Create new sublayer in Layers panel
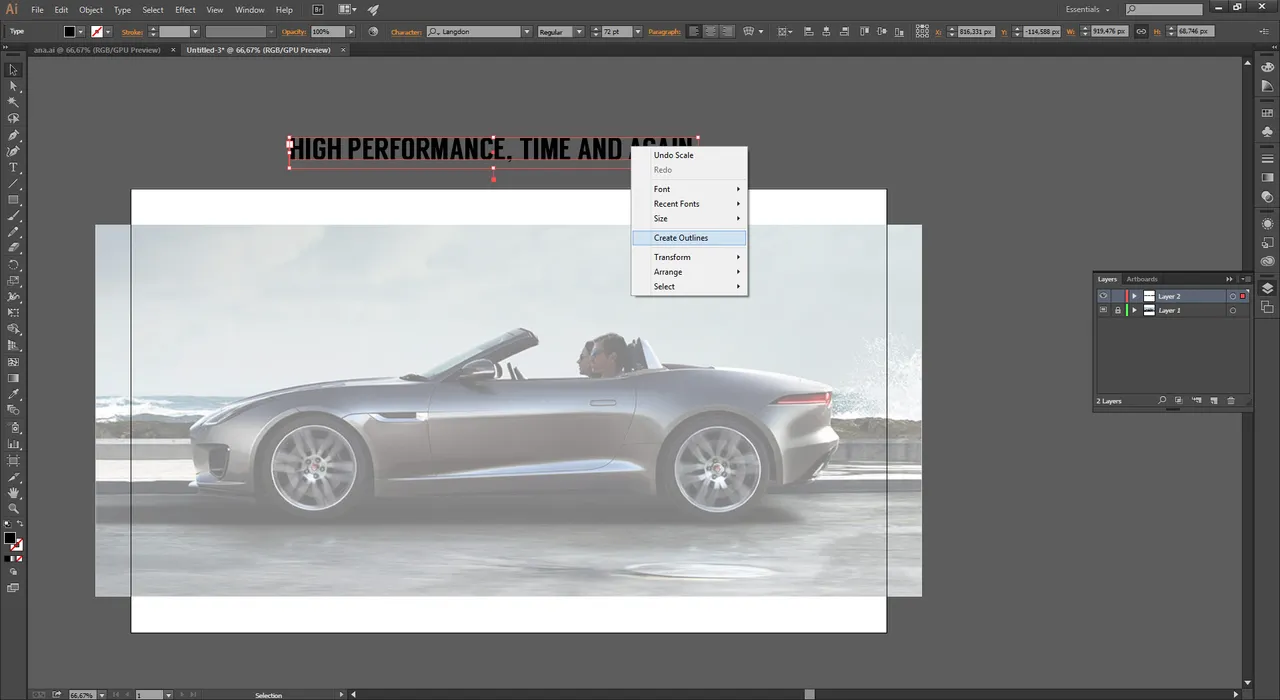This screenshot has height=700, width=1280. coord(1196,401)
